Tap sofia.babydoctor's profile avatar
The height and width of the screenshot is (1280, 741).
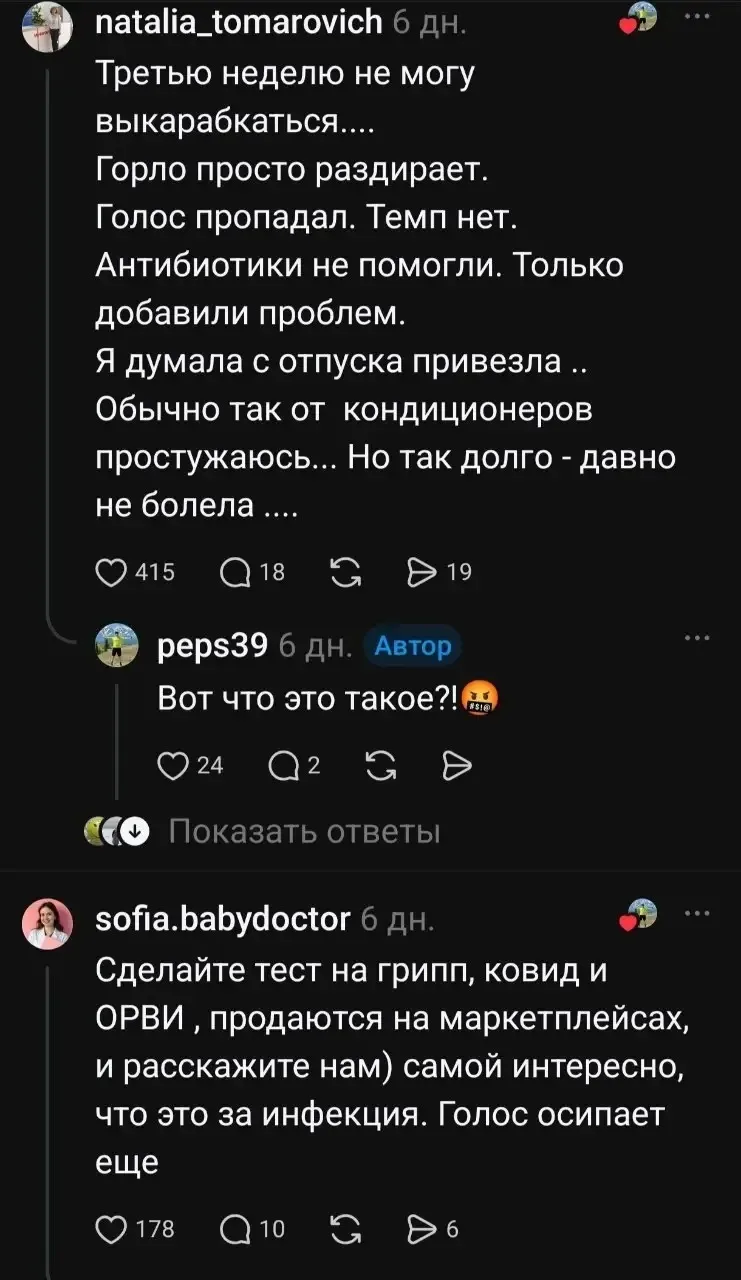[47, 923]
